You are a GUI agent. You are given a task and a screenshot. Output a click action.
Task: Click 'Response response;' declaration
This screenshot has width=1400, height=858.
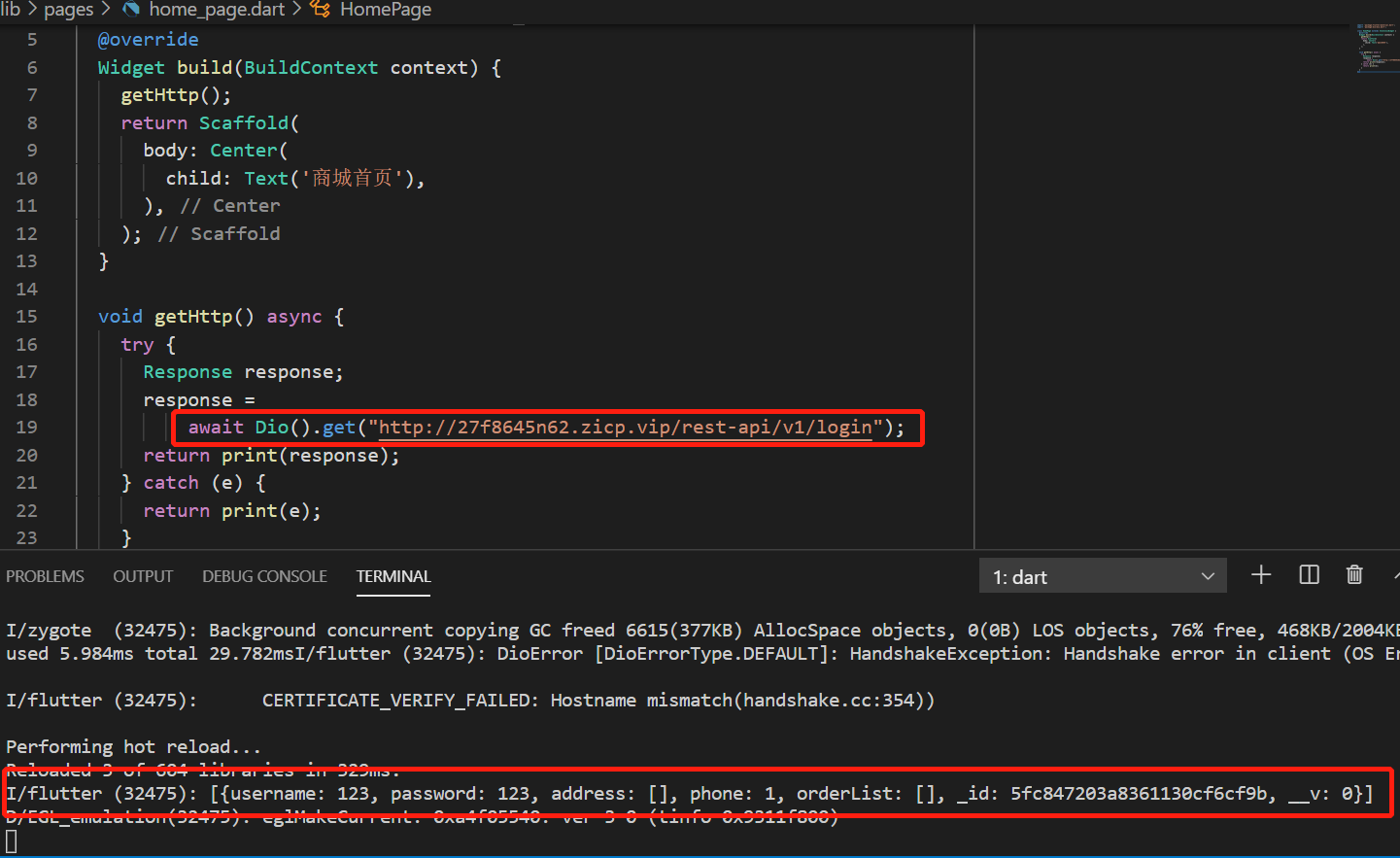(243, 372)
